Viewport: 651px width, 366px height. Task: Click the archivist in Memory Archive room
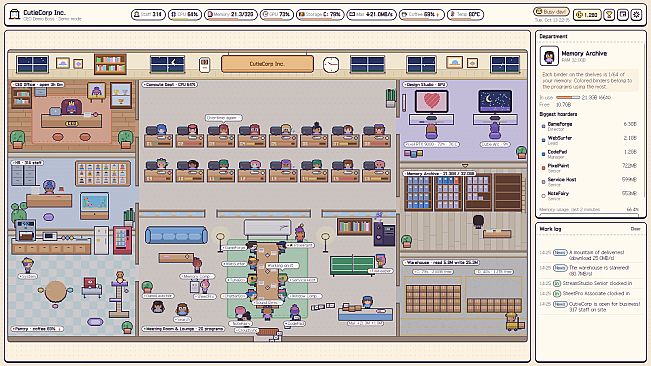[478, 222]
